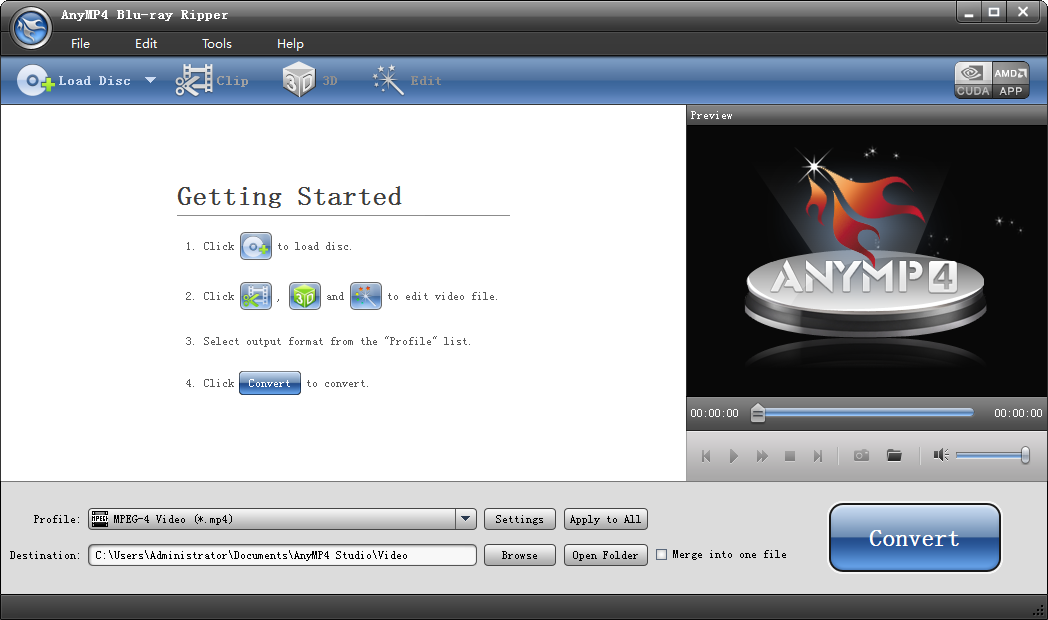The width and height of the screenshot is (1048, 620).
Task: Open the Tools menu
Action: point(216,44)
